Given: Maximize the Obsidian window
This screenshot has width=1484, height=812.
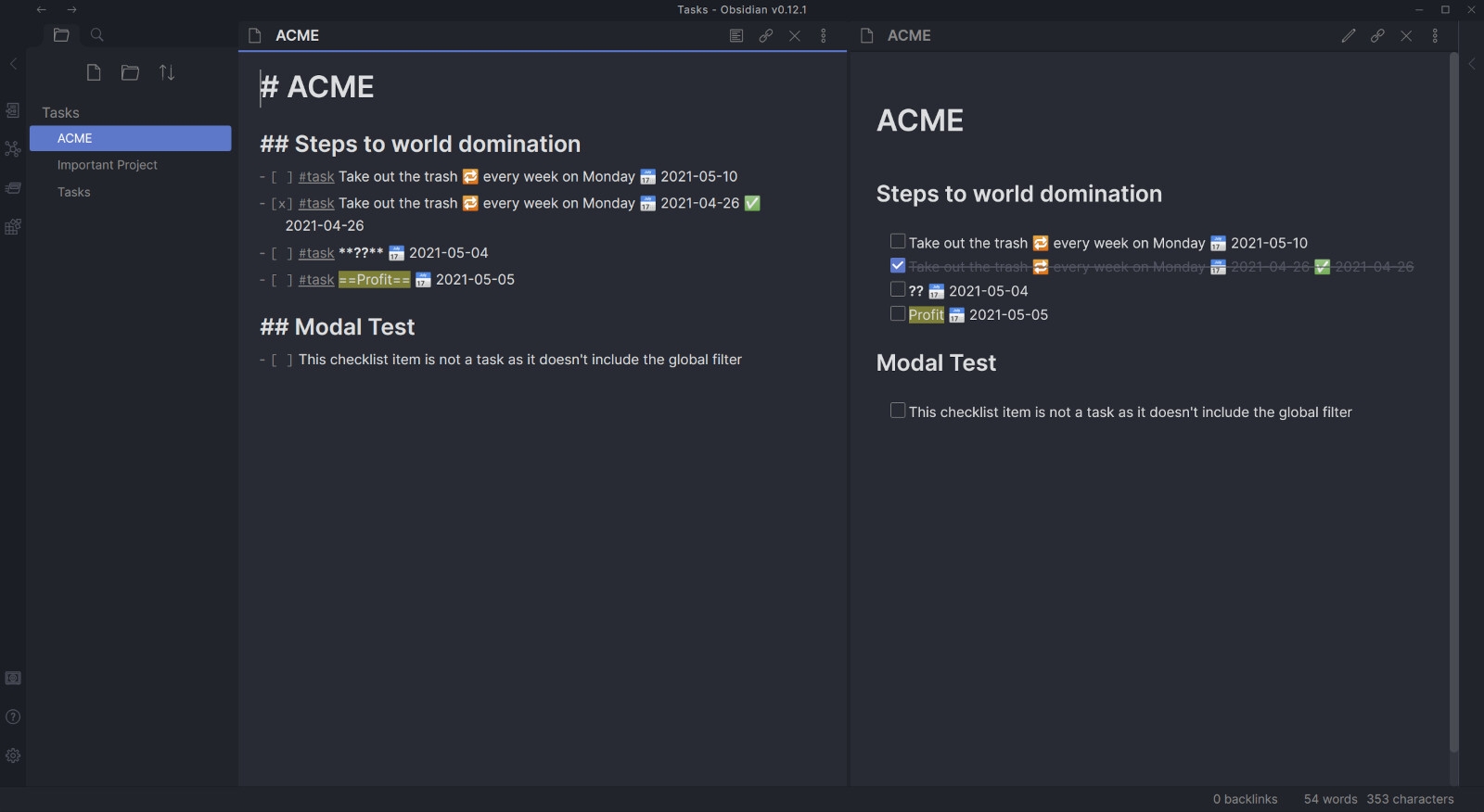Looking at the screenshot, I should tap(1444, 9).
